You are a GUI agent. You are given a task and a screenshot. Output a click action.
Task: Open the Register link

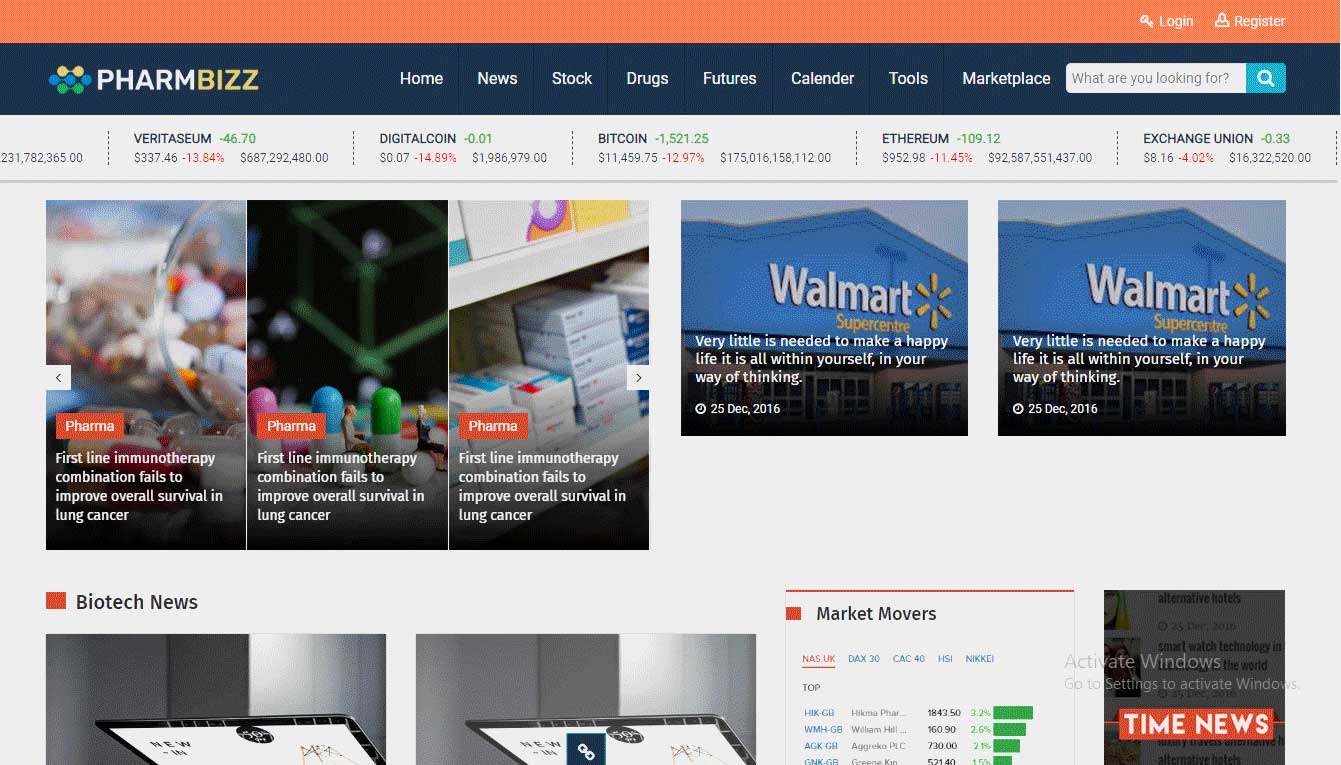pos(1259,21)
